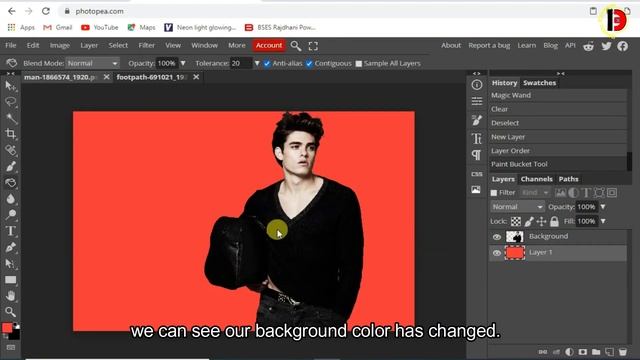
Task: Open the Character panel icon
Action: pos(477,138)
